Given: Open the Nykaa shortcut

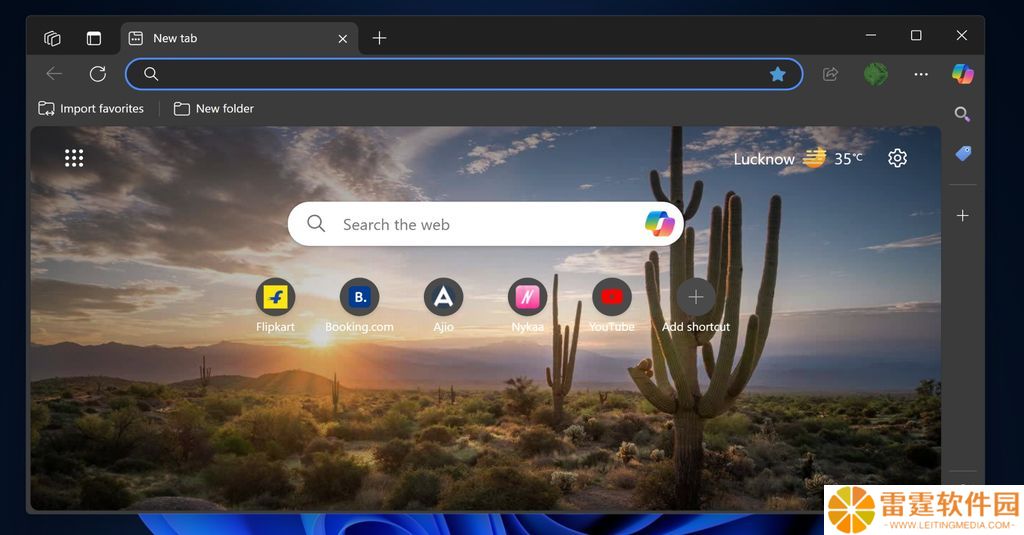Looking at the screenshot, I should click(528, 305).
